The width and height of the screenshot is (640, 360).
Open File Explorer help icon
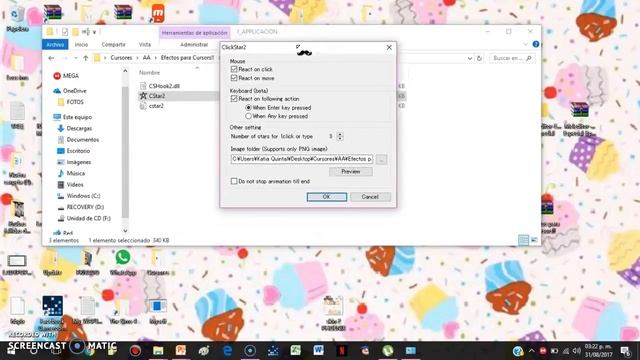pyautogui.click(x=536, y=44)
